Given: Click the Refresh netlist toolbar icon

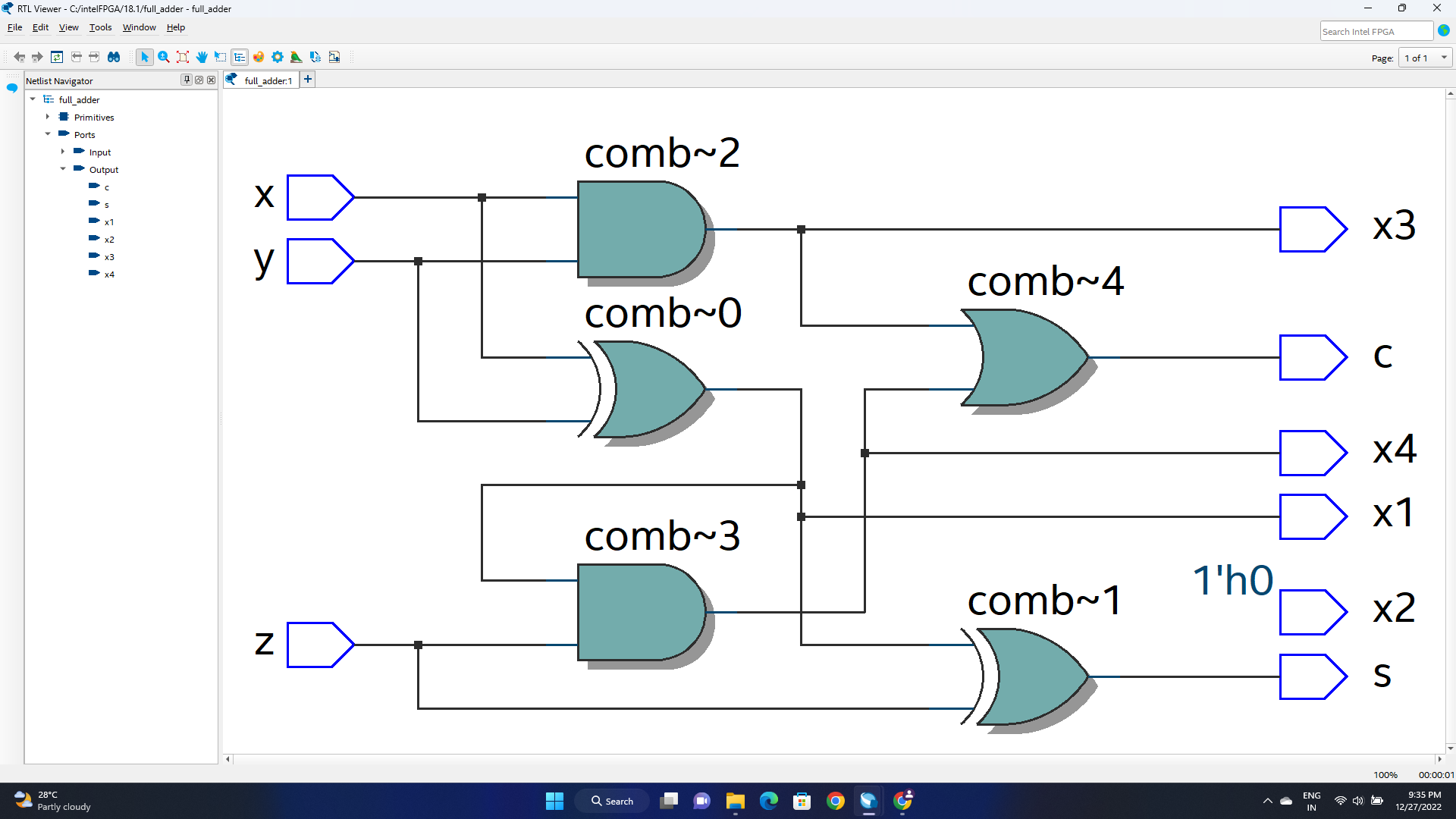Looking at the screenshot, I should click(x=58, y=57).
